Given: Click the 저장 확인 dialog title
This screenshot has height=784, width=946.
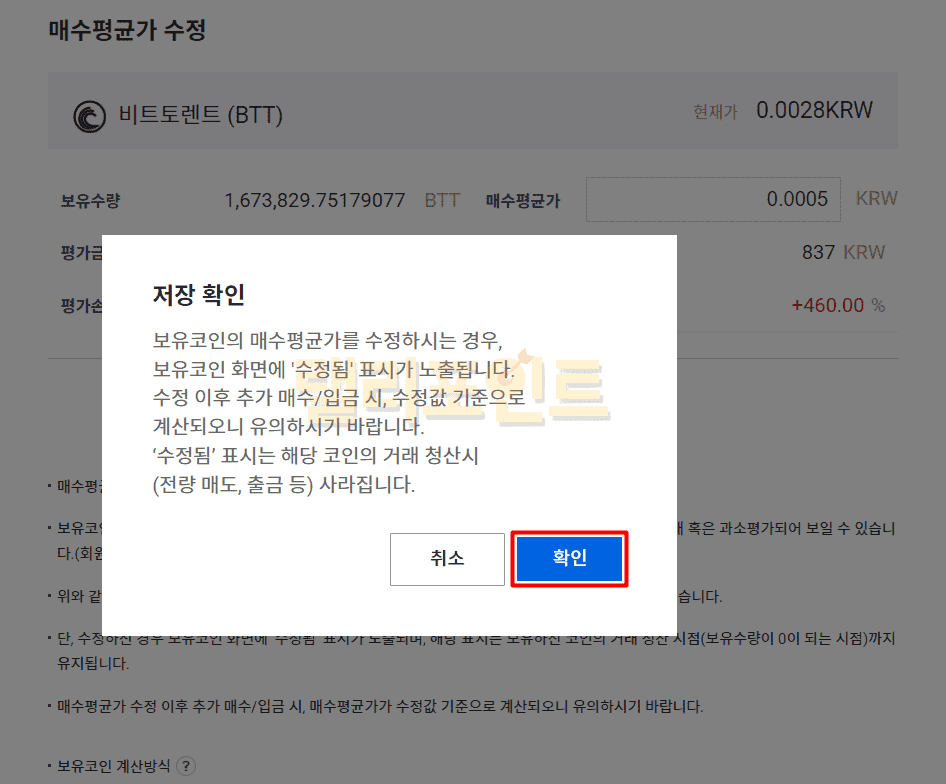Looking at the screenshot, I should (198, 295).
